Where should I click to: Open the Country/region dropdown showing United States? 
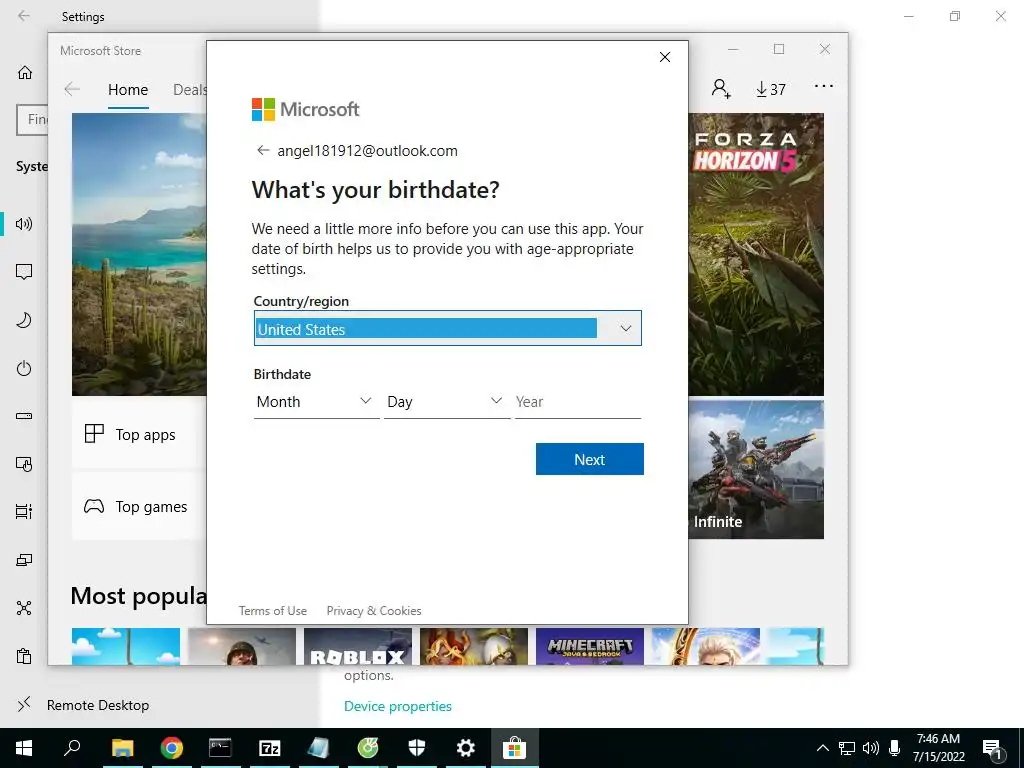447,328
